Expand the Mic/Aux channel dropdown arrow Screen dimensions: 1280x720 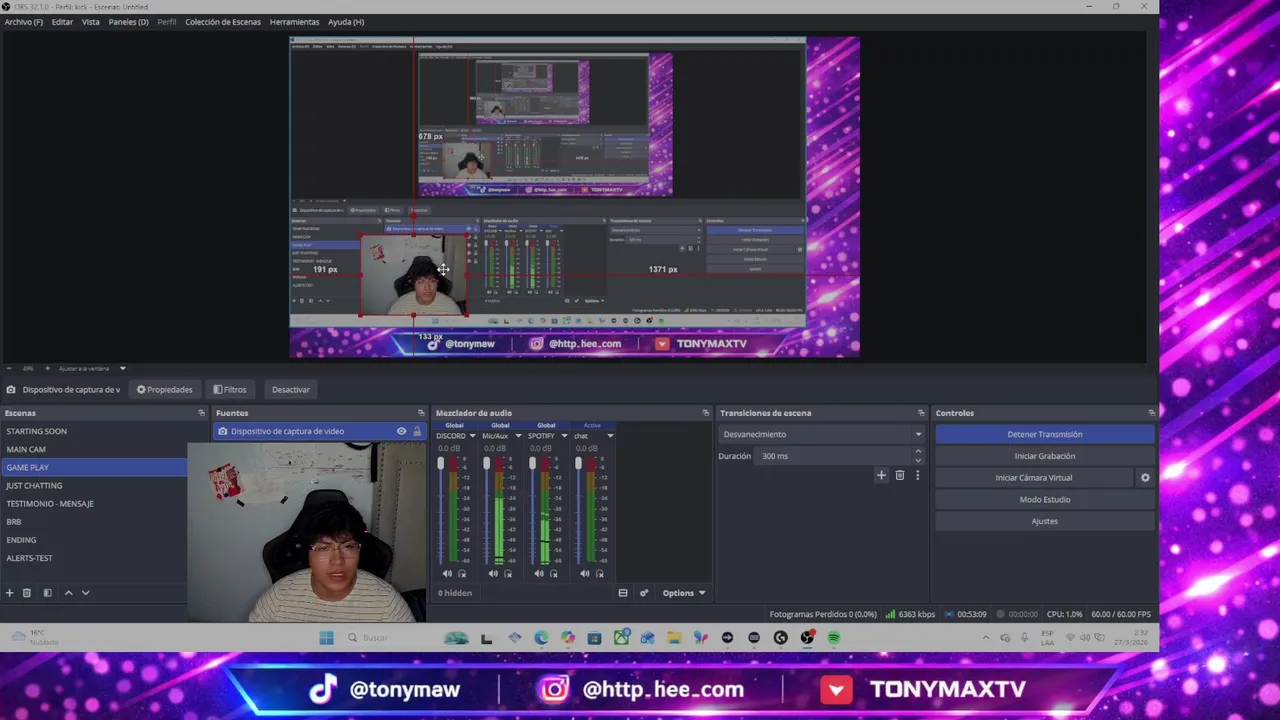(x=518, y=436)
